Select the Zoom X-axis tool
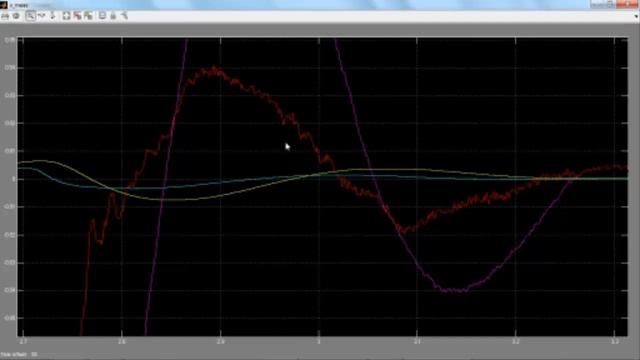The width and height of the screenshot is (640, 360). click(42, 16)
